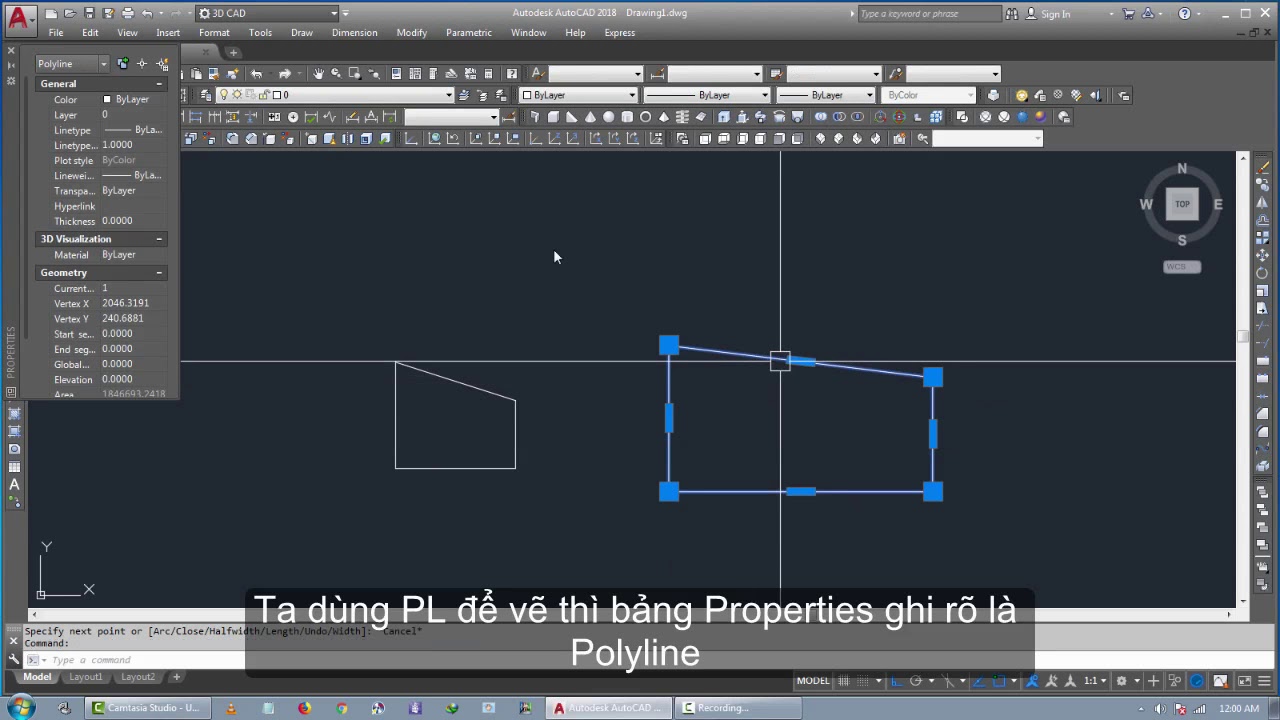Collapse the 3D Visualization section
Image resolution: width=1280 pixels, height=720 pixels.
coord(159,239)
